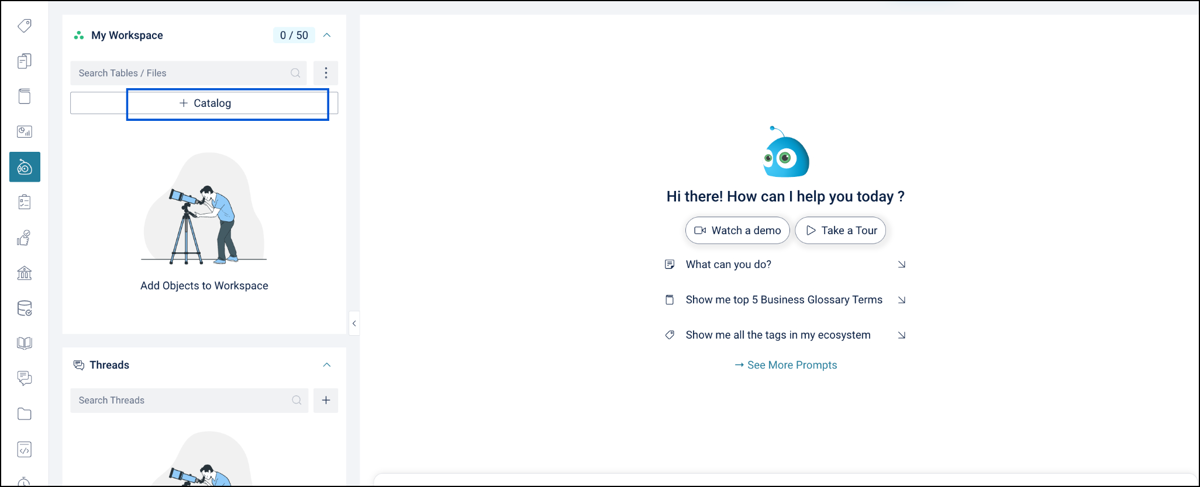Click the clipboard icon in sidebar
Image resolution: width=1200 pixels, height=487 pixels.
tap(25, 202)
